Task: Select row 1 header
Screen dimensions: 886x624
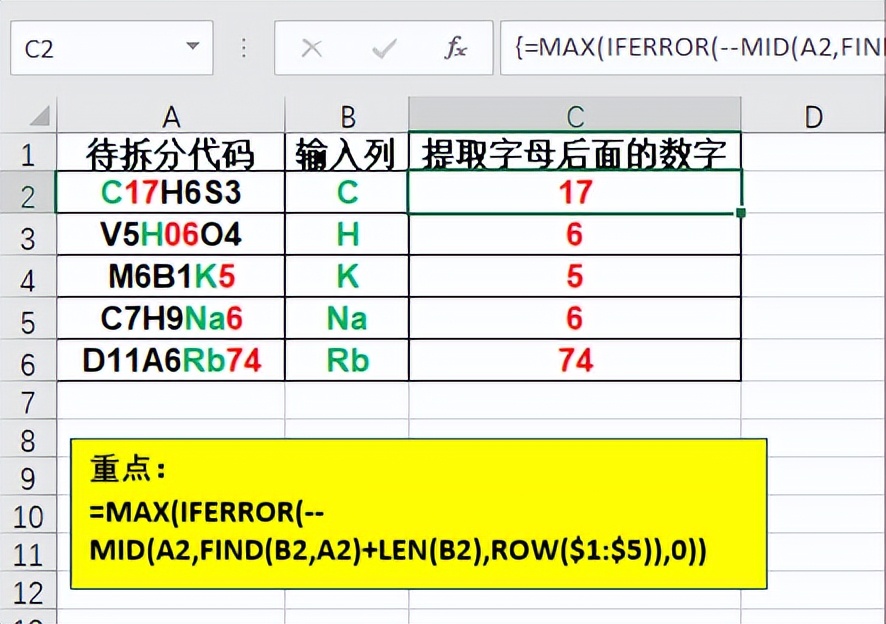Action: (x=28, y=153)
